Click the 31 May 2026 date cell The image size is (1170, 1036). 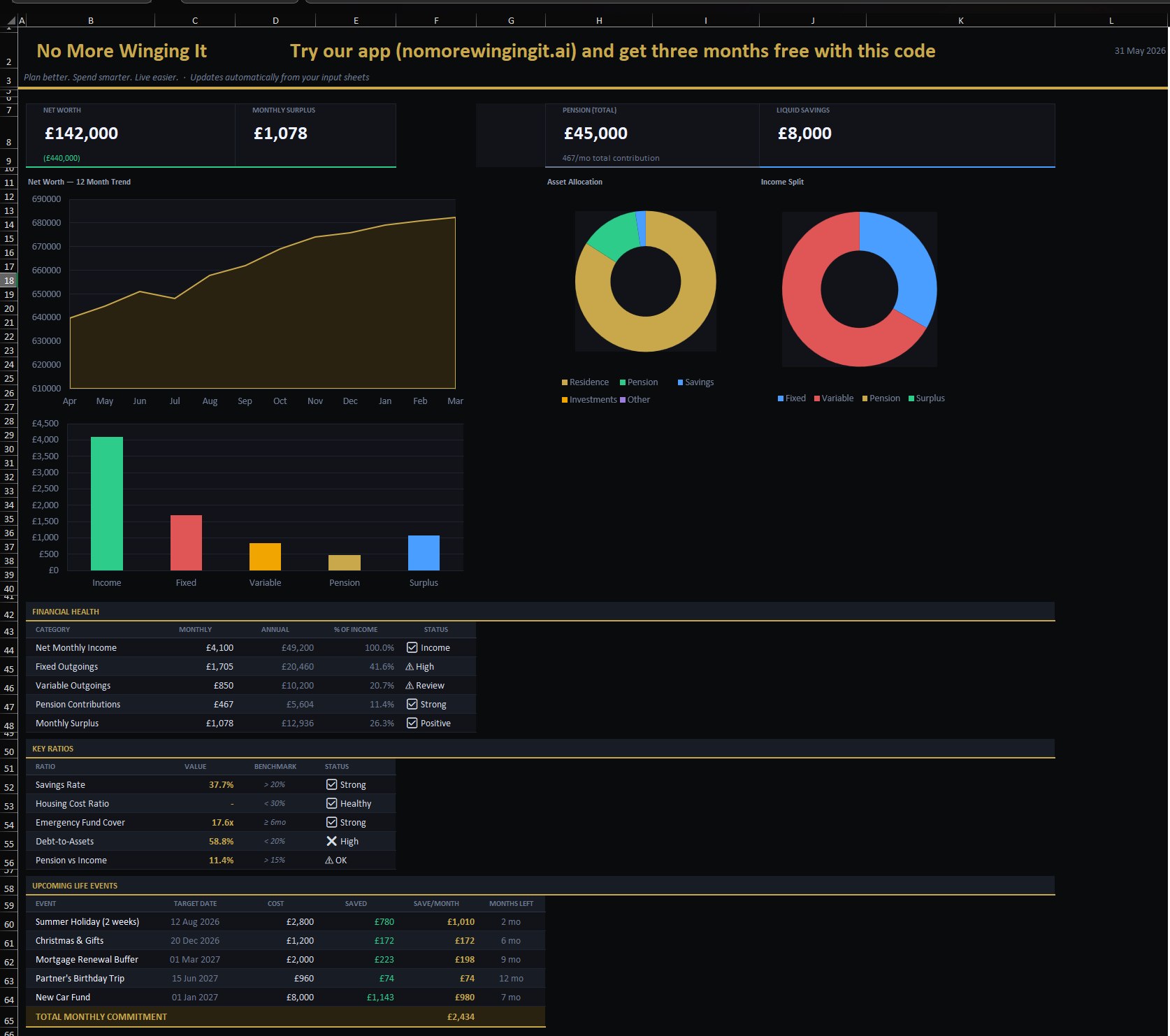(1140, 51)
